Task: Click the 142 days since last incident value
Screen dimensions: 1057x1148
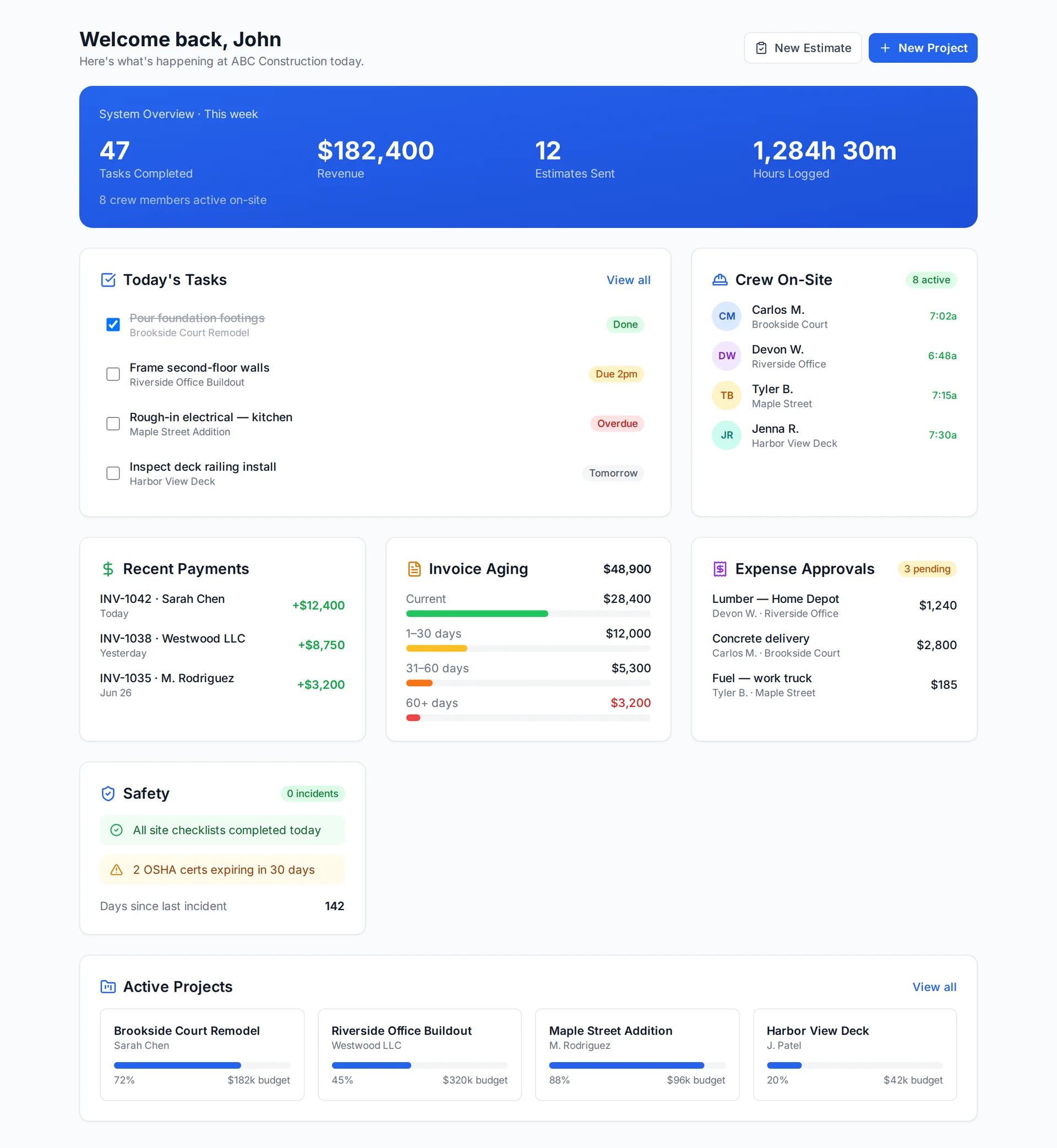Action: (x=335, y=906)
